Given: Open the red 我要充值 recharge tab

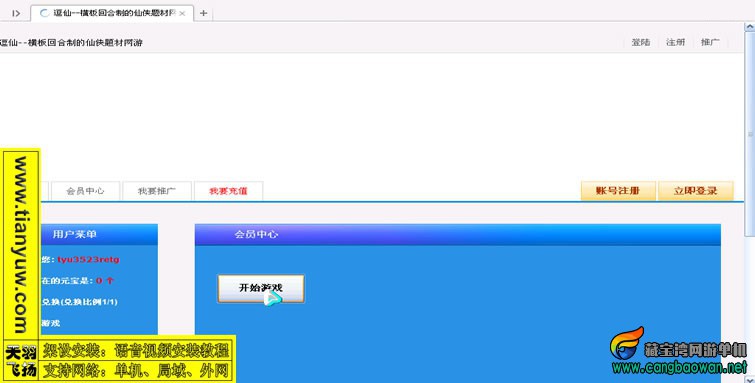Looking at the screenshot, I should coord(228,191).
